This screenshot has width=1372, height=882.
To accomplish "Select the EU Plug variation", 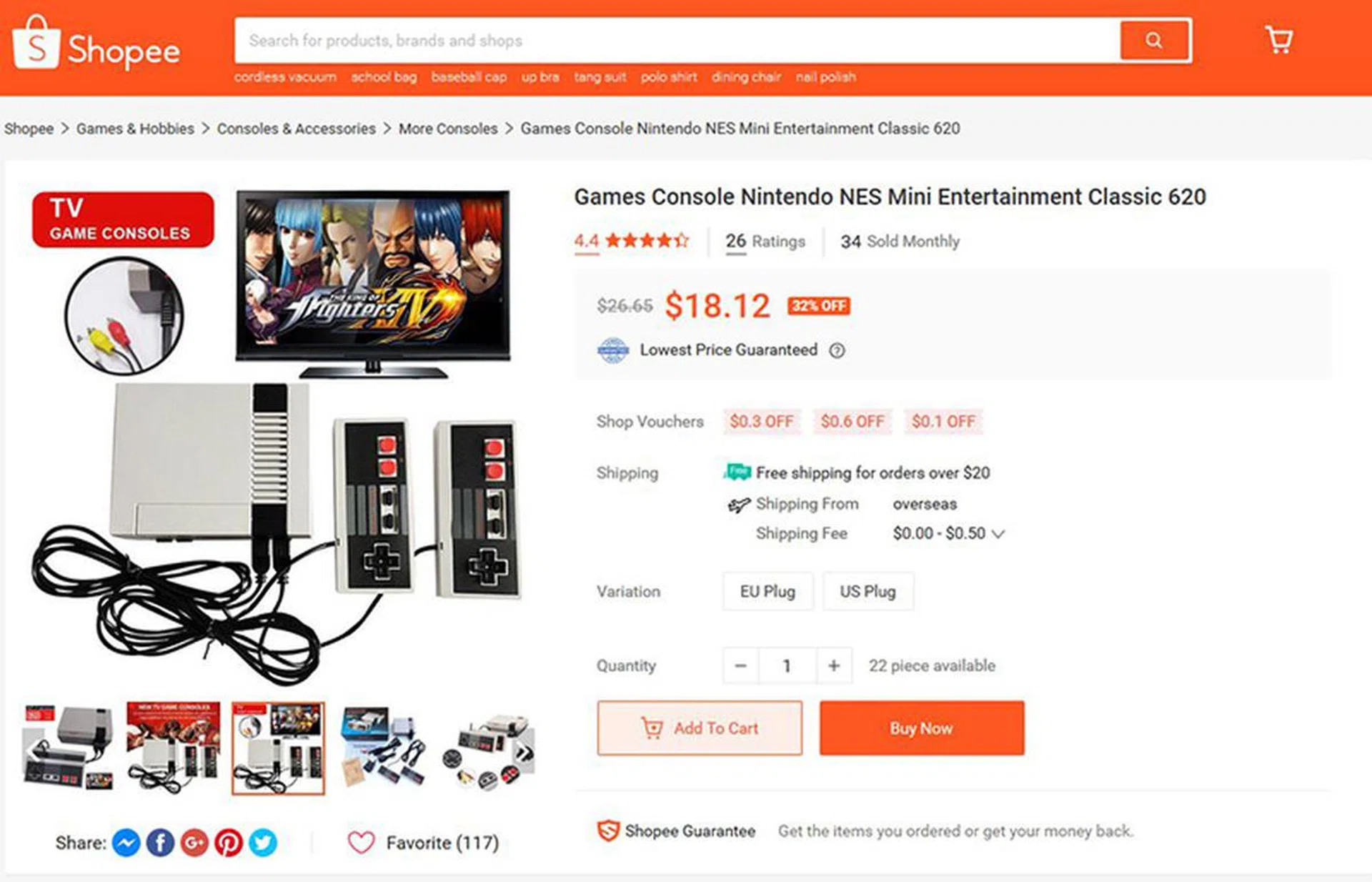I will point(767,592).
